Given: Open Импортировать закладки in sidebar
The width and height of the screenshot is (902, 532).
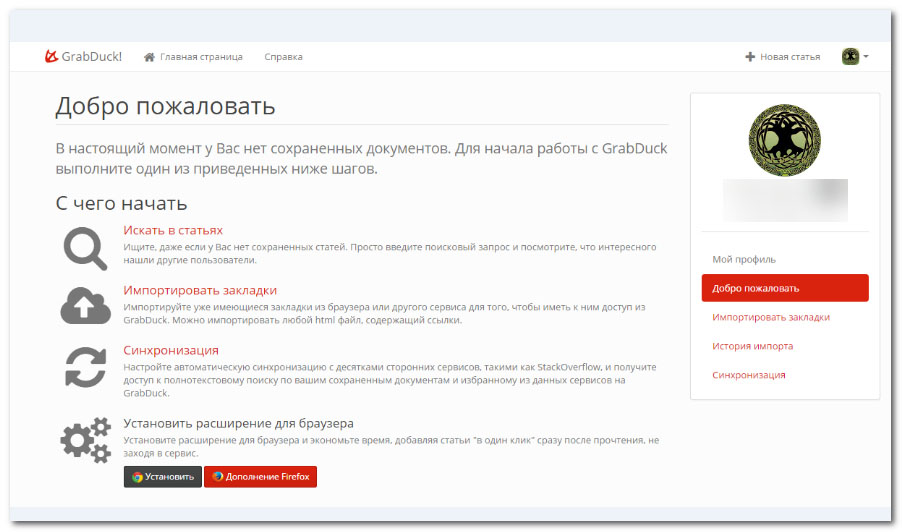Looking at the screenshot, I should [771, 317].
